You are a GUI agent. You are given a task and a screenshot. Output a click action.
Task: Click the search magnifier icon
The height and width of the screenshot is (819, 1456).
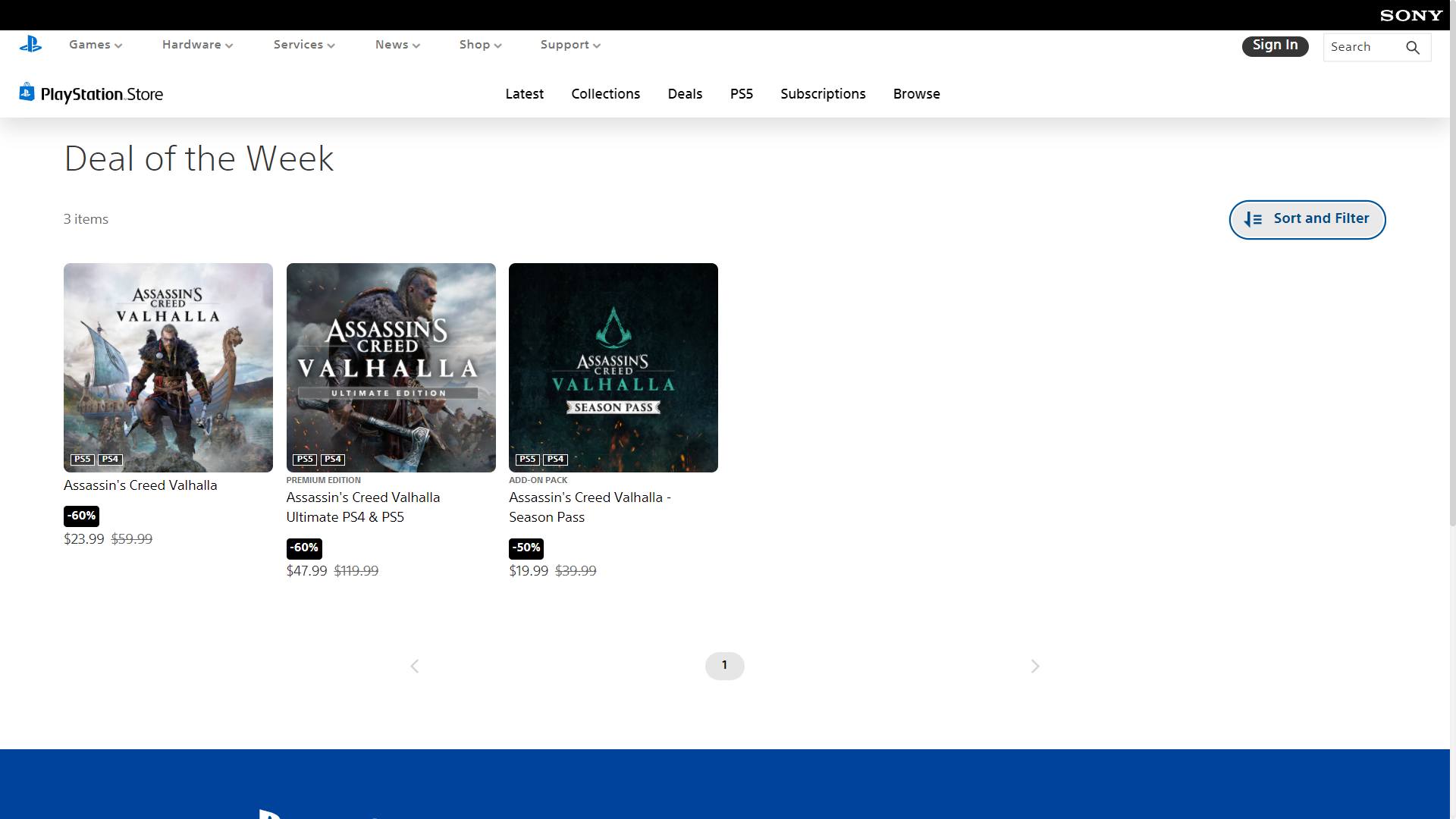click(1412, 48)
